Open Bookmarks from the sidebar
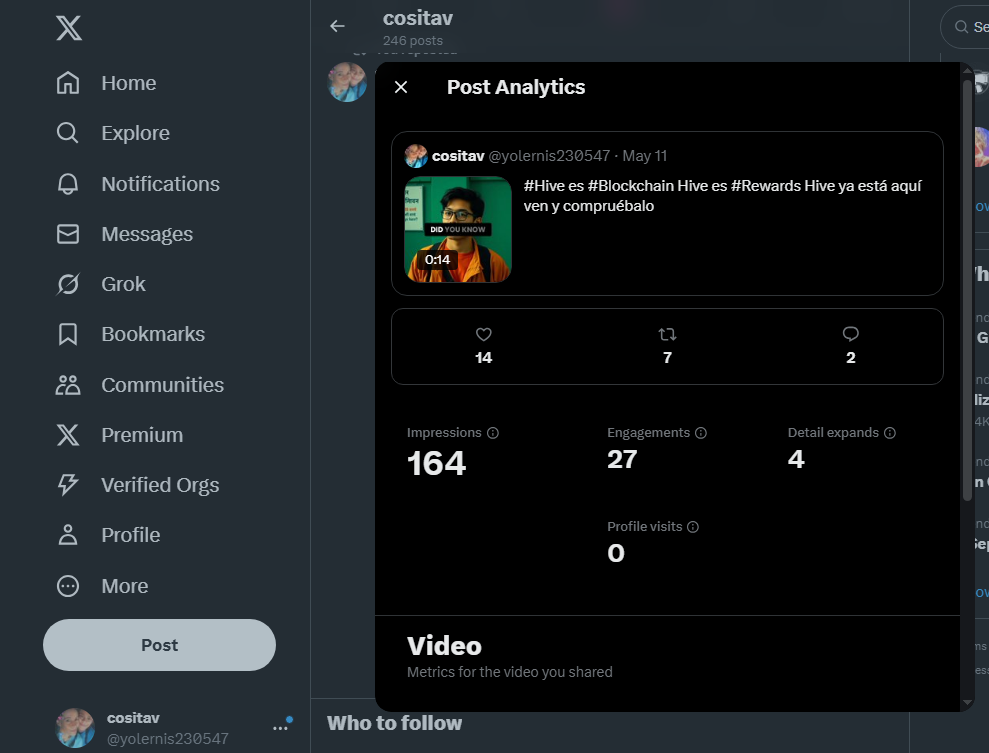Viewport: 989px width, 753px height. (x=153, y=334)
